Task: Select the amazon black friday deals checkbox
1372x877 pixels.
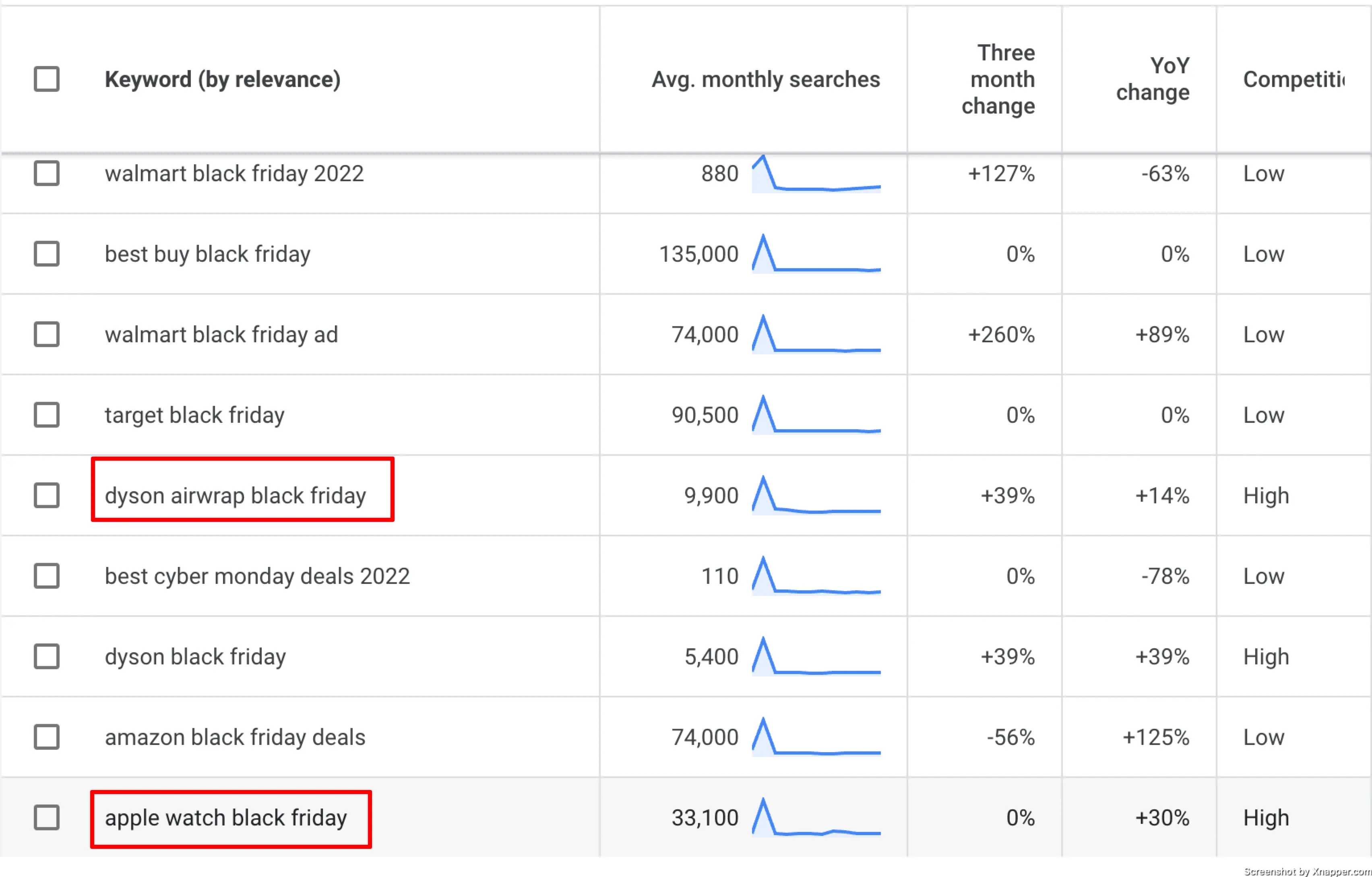Action: (47, 737)
